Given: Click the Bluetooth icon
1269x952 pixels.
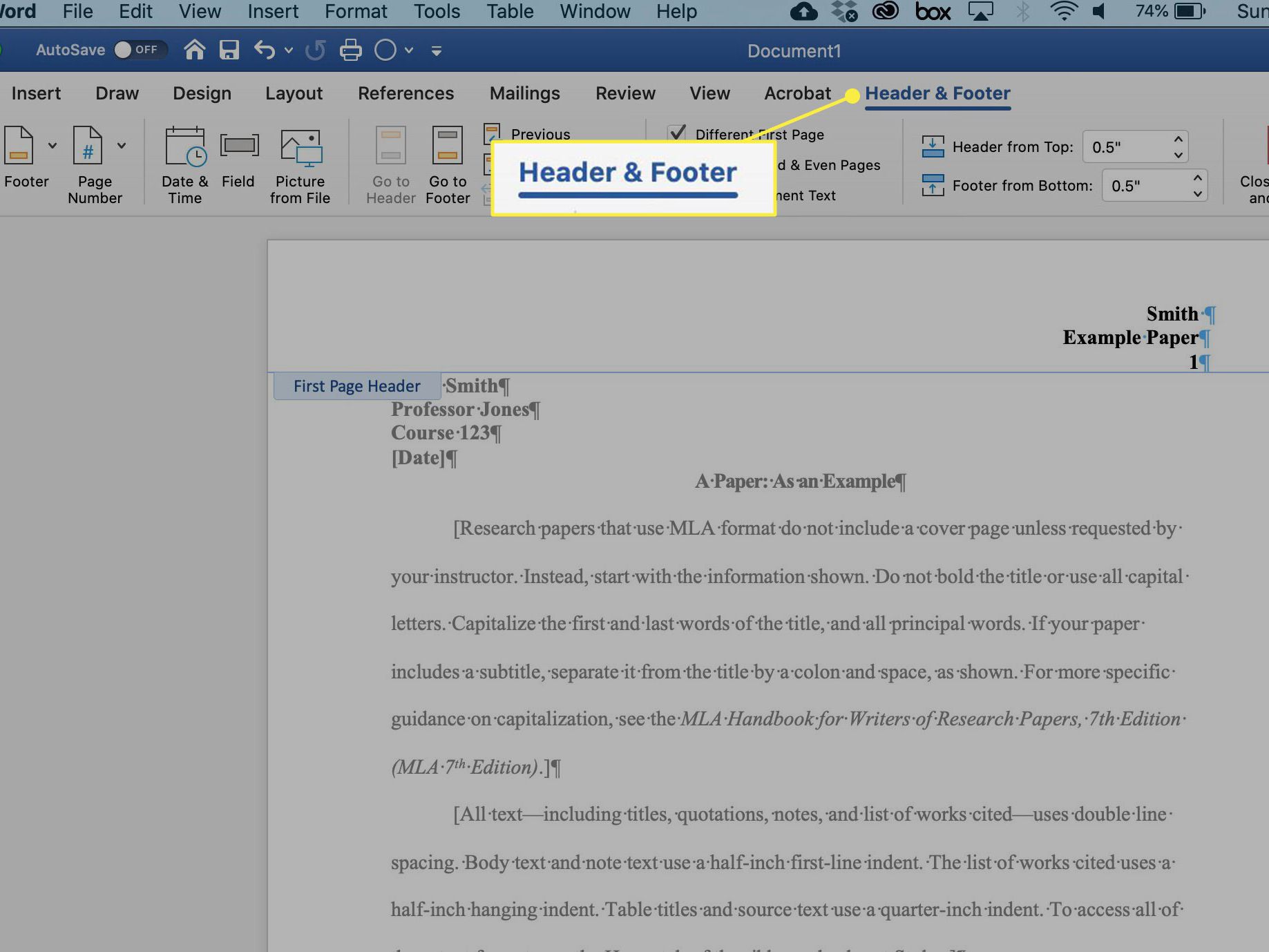Looking at the screenshot, I should click(x=1023, y=12).
